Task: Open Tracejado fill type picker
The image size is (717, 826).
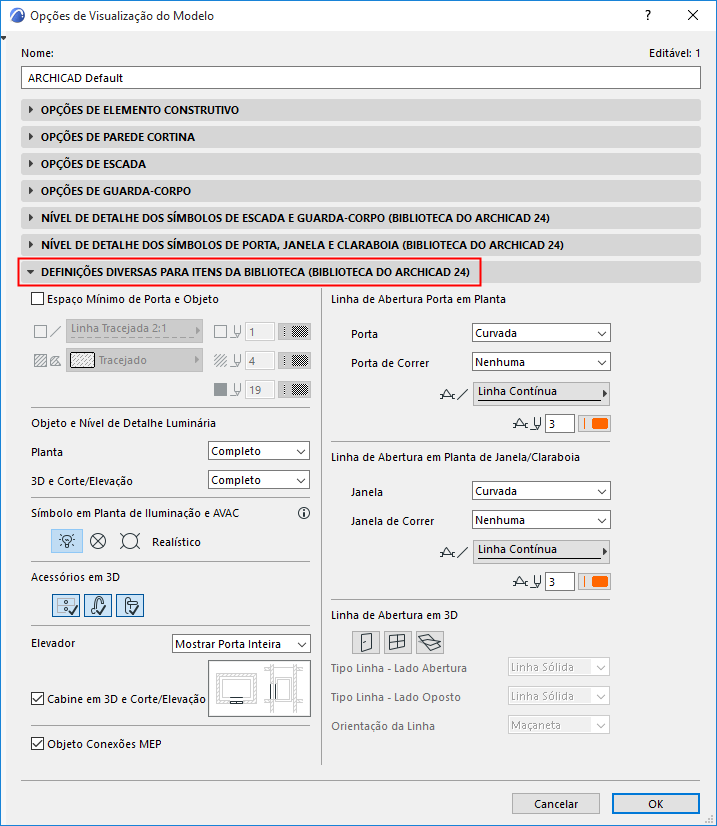Action: [x=134, y=360]
